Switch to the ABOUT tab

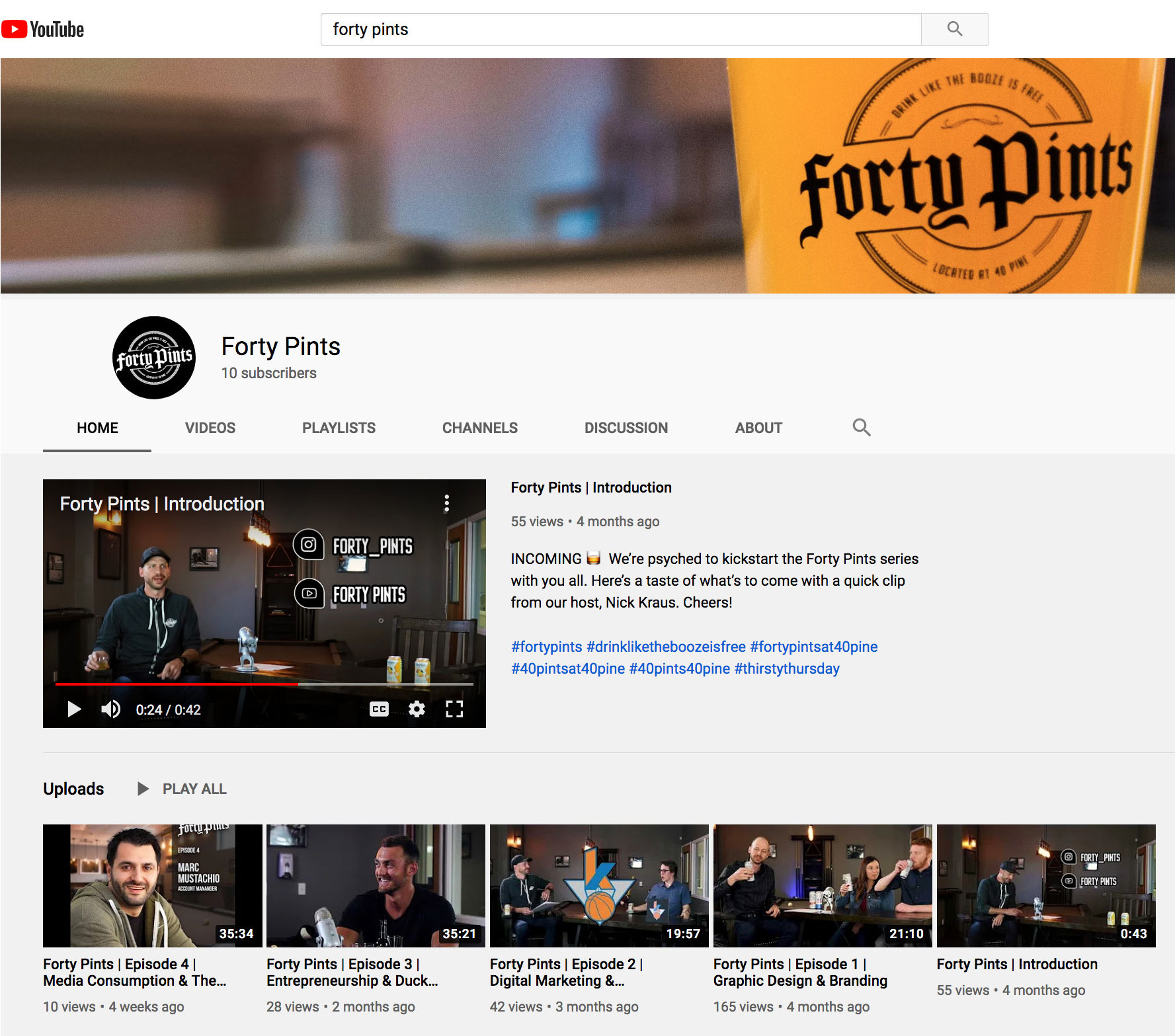coord(758,428)
